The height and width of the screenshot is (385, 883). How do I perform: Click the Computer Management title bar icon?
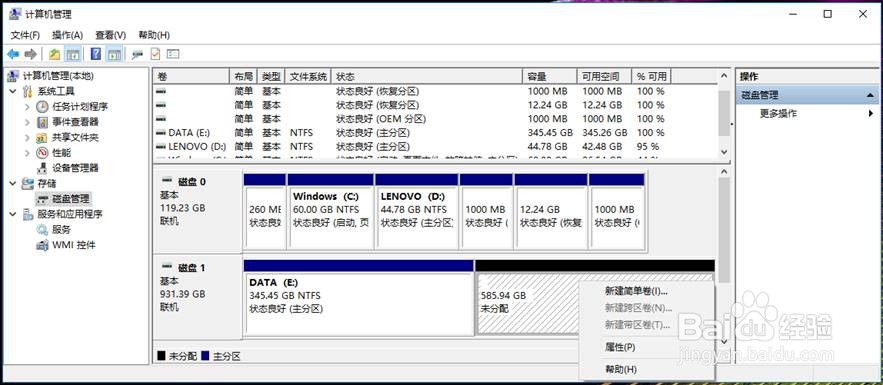[15, 14]
